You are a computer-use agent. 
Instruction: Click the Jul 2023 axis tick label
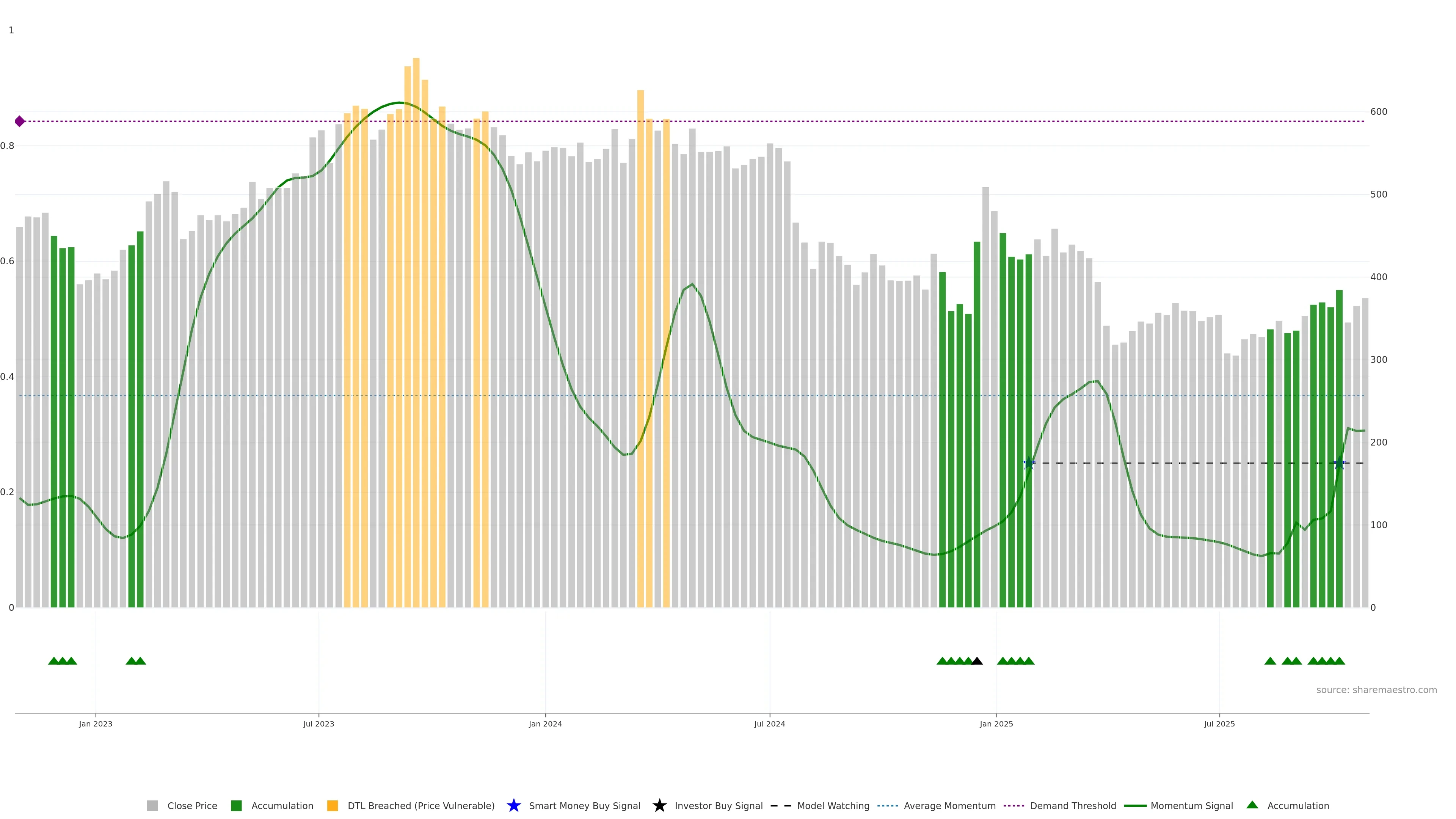[x=318, y=723]
